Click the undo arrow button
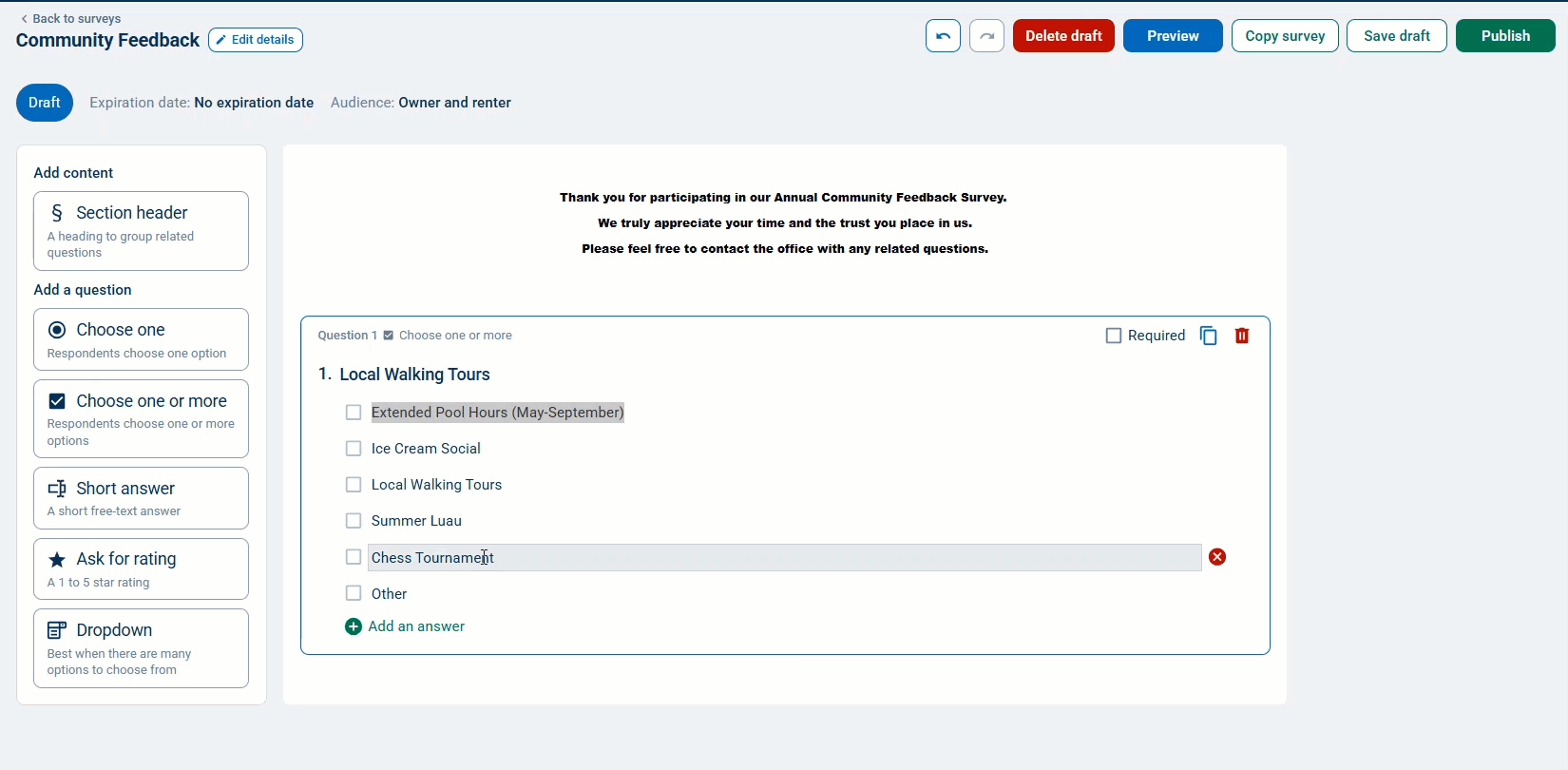 click(943, 36)
